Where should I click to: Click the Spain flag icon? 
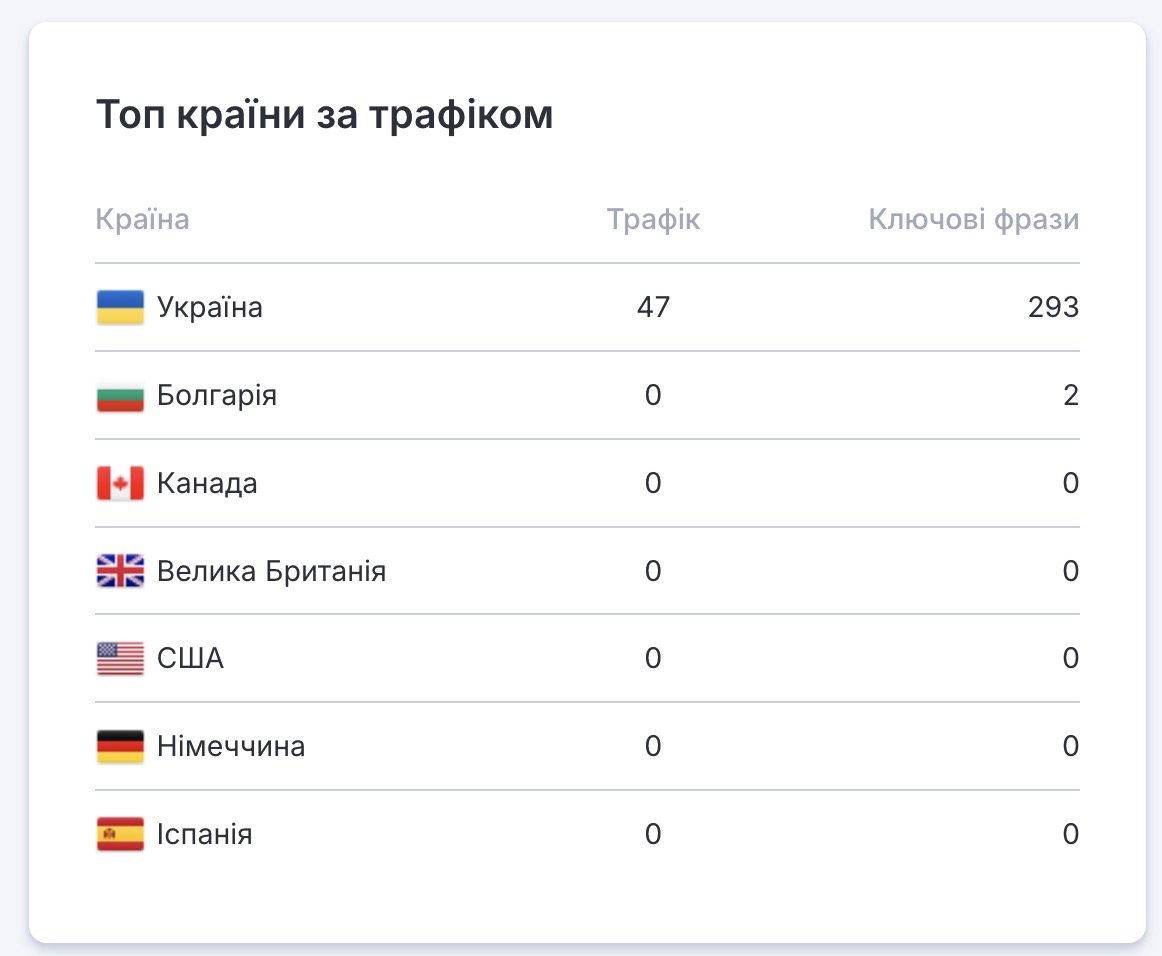point(120,834)
